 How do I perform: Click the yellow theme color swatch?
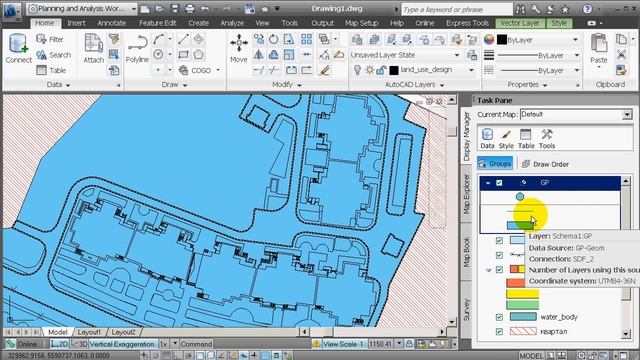523,293
